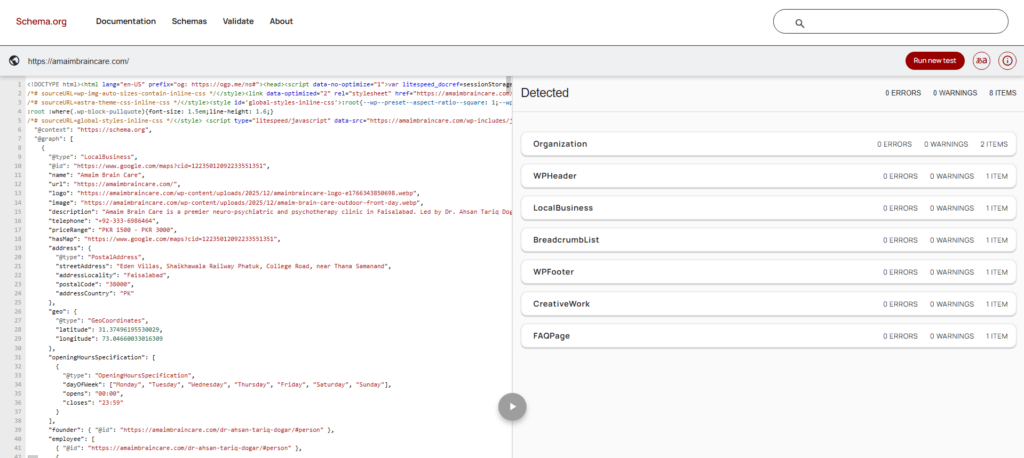Click the "@type": "GeoCoordinates" line
Image resolution: width=1024 pixels, height=458 pixels.
pyautogui.click(x=102, y=321)
